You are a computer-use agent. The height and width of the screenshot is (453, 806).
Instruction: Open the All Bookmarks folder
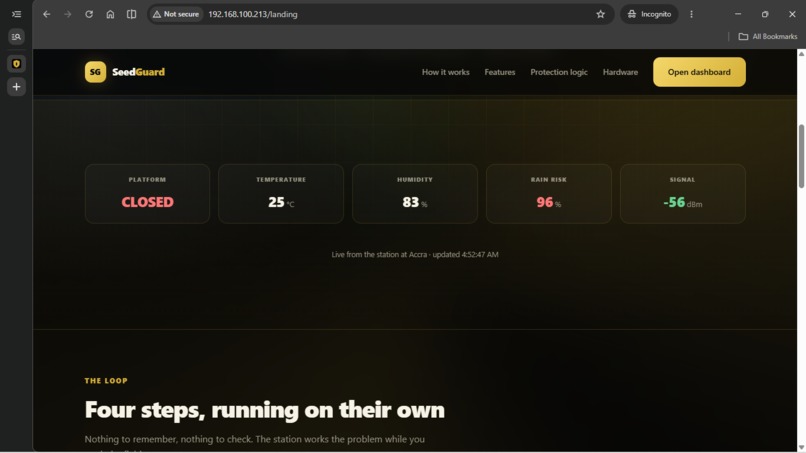coord(768,37)
